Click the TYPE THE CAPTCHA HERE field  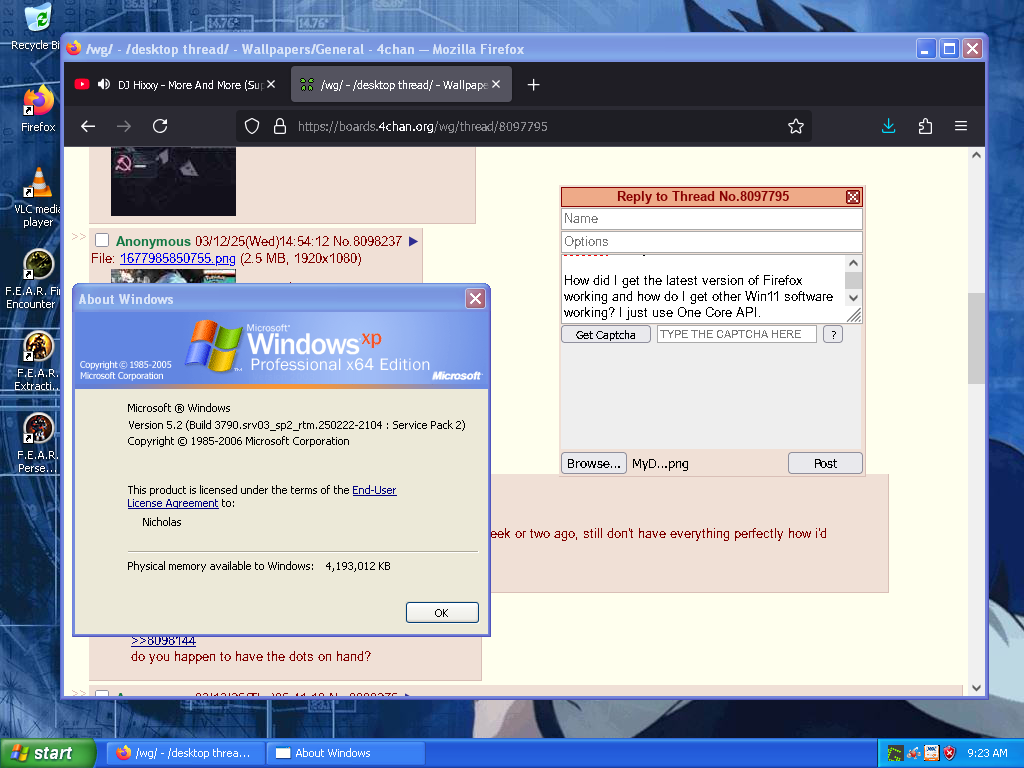tap(736, 334)
